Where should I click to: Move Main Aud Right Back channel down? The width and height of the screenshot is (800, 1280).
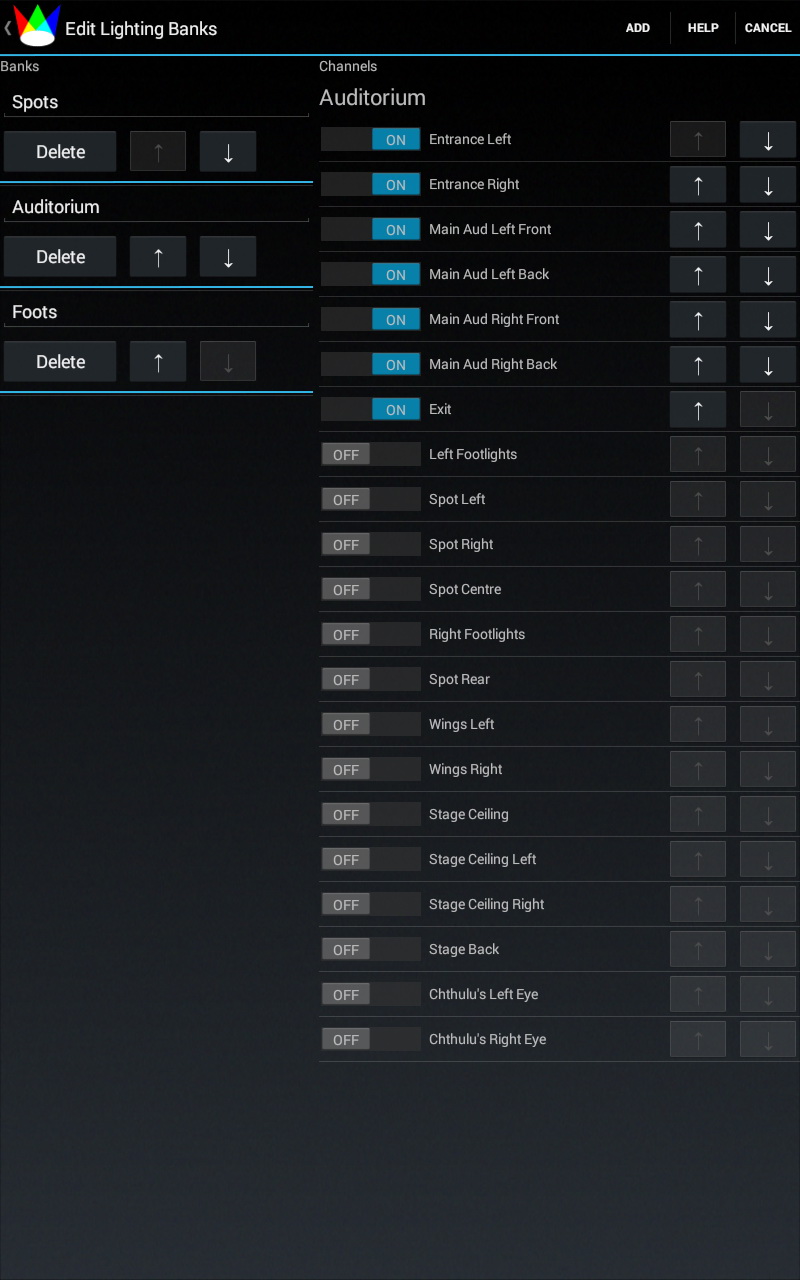click(767, 364)
